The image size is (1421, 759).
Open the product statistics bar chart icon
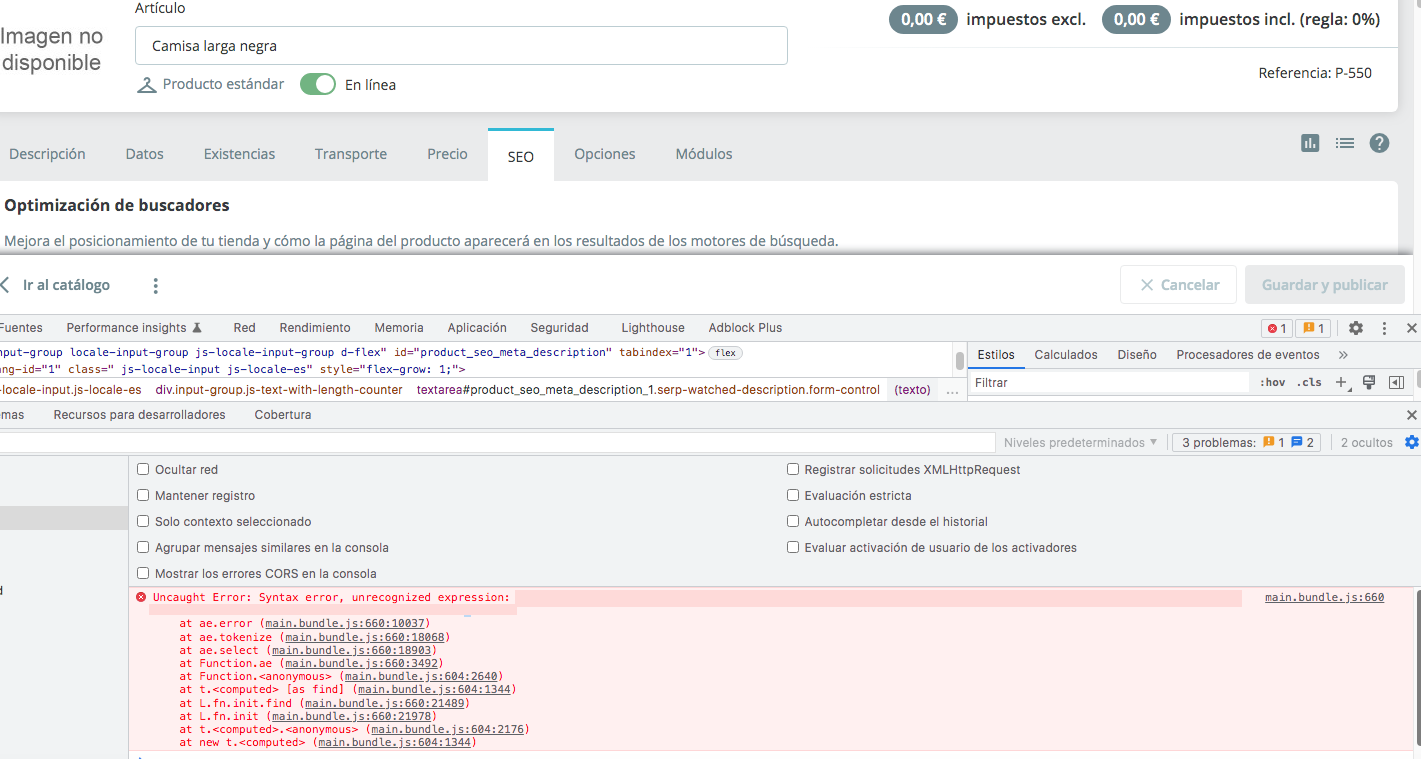(1310, 143)
